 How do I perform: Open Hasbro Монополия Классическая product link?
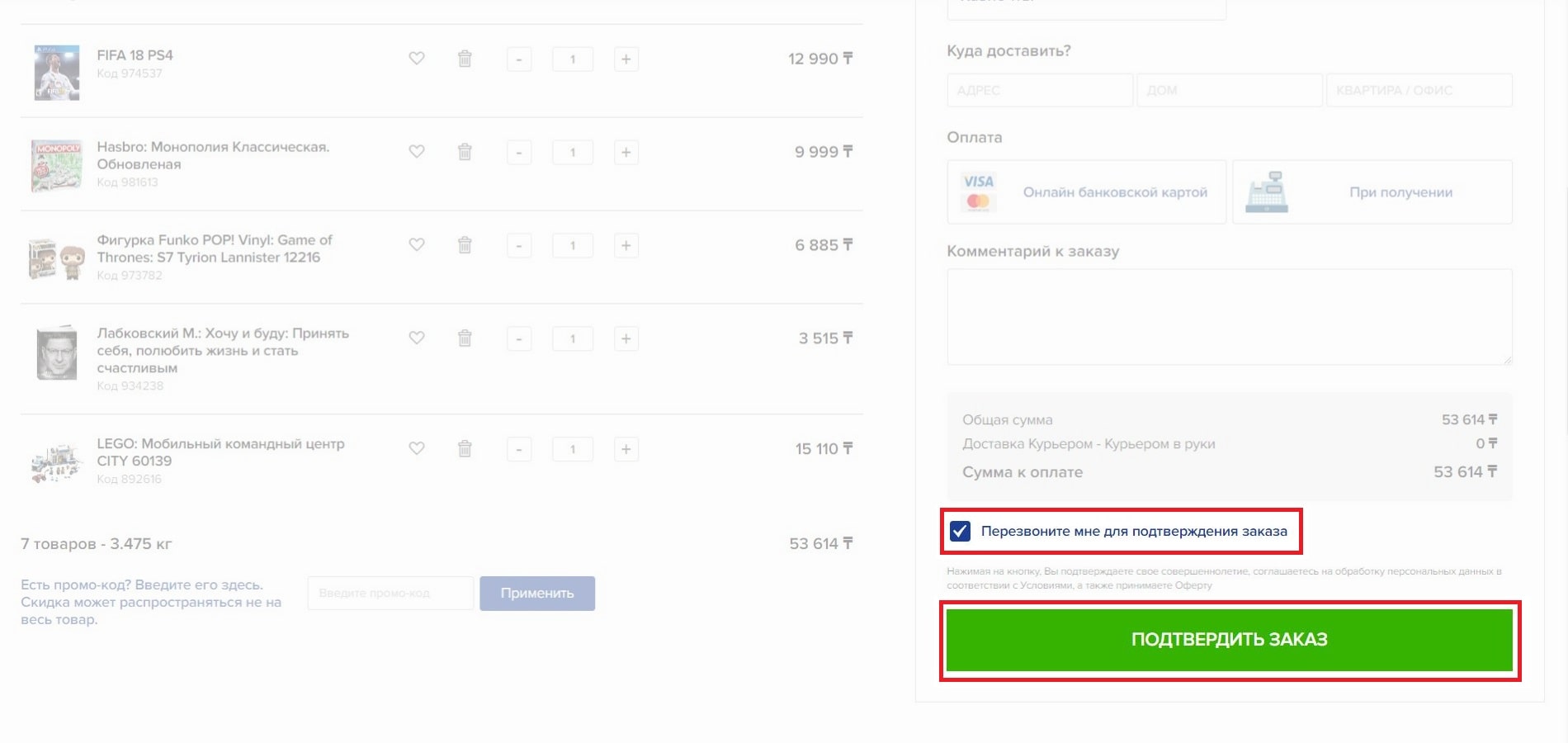coord(213,155)
